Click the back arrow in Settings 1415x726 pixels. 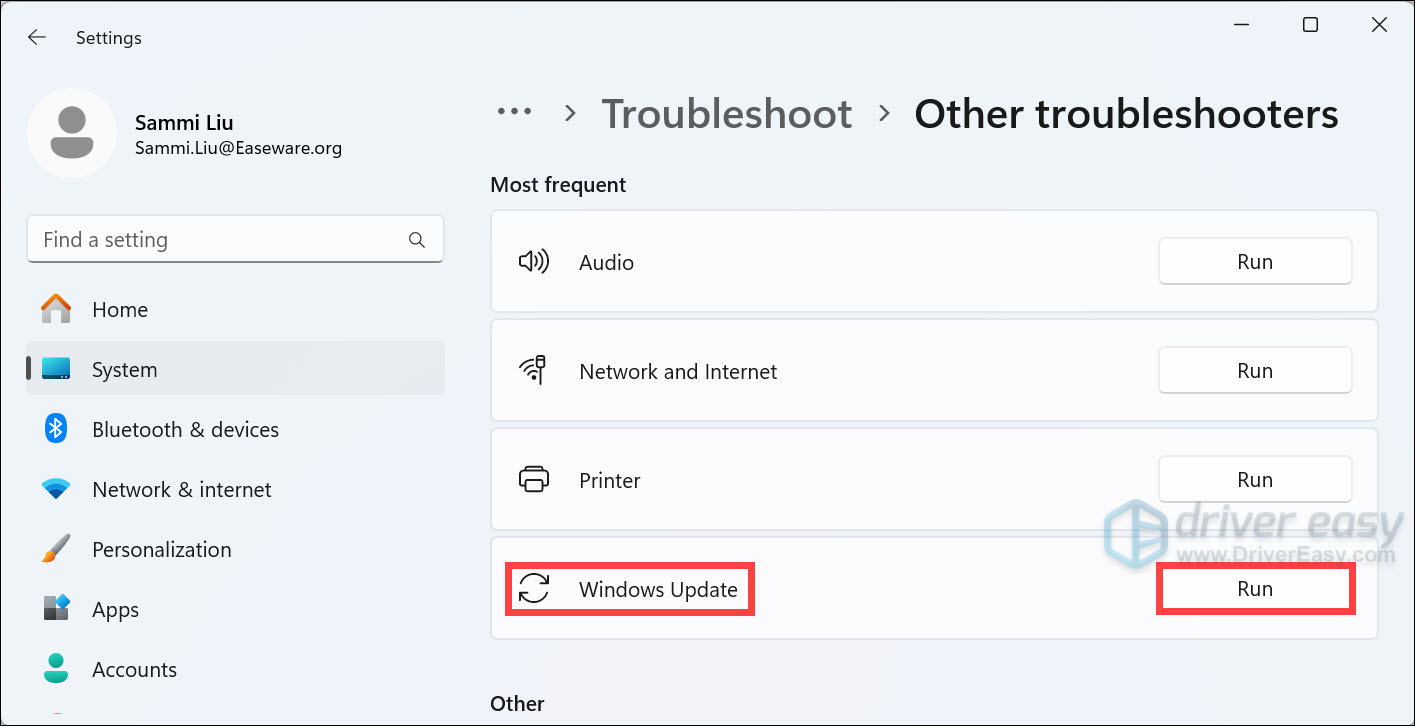pyautogui.click(x=37, y=38)
